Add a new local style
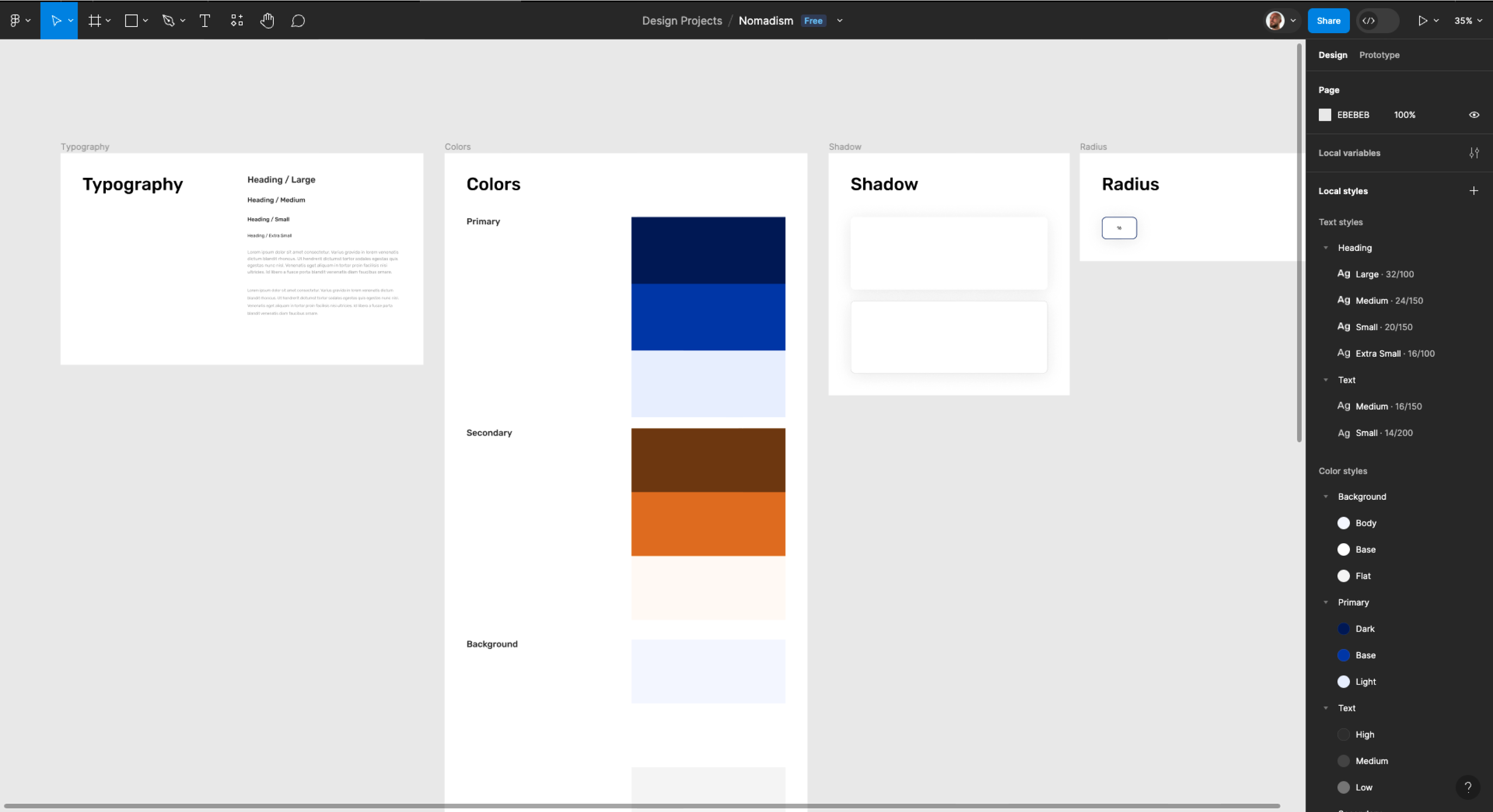 1473,191
